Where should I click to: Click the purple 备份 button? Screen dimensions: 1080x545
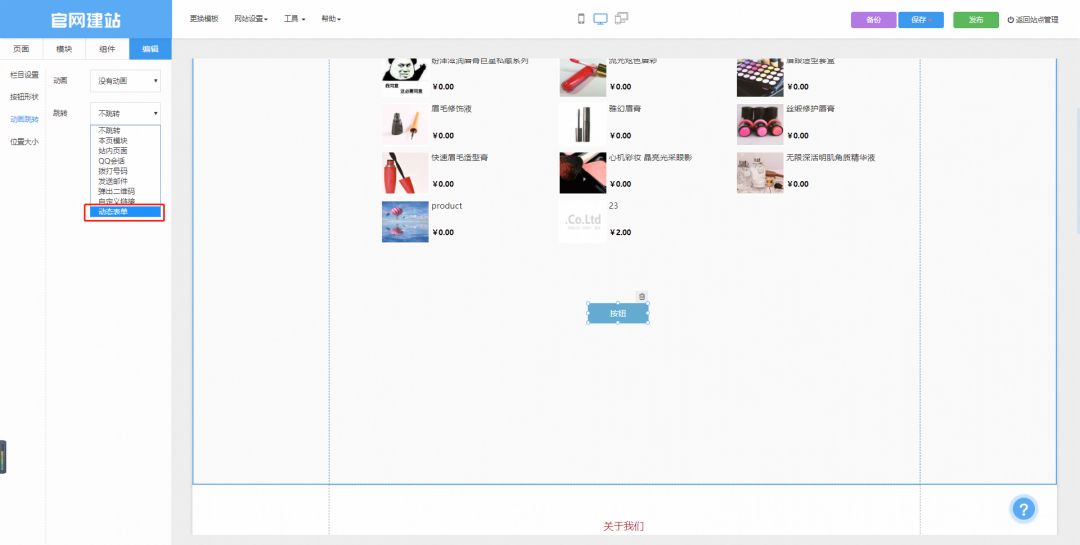(x=873, y=20)
